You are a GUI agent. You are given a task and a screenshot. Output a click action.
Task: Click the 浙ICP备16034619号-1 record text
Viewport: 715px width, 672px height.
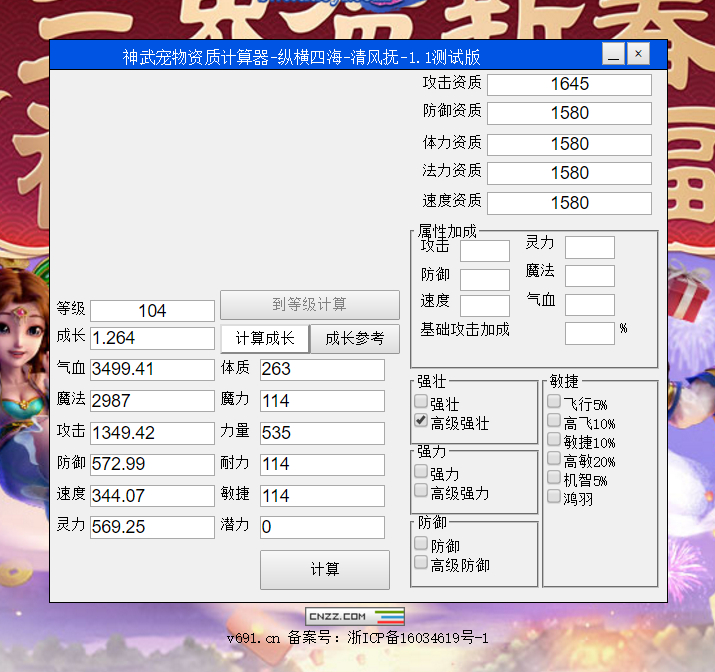coord(418,638)
